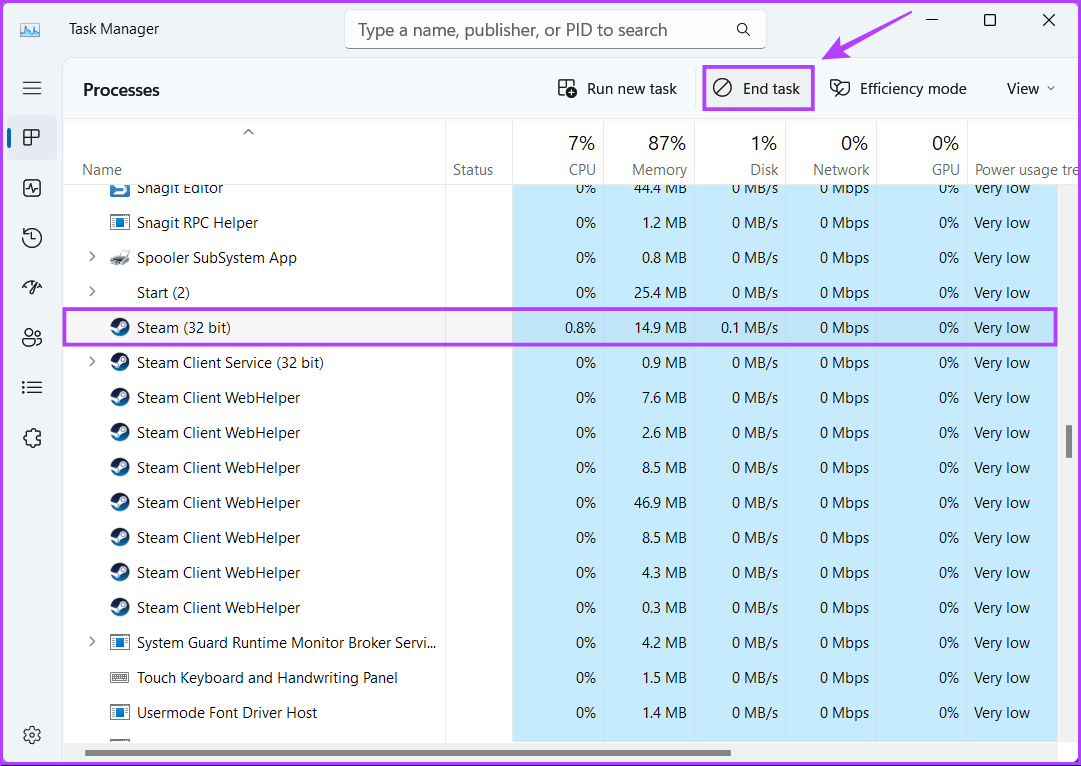Open the View dropdown menu
The image size is (1081, 766).
click(1031, 89)
